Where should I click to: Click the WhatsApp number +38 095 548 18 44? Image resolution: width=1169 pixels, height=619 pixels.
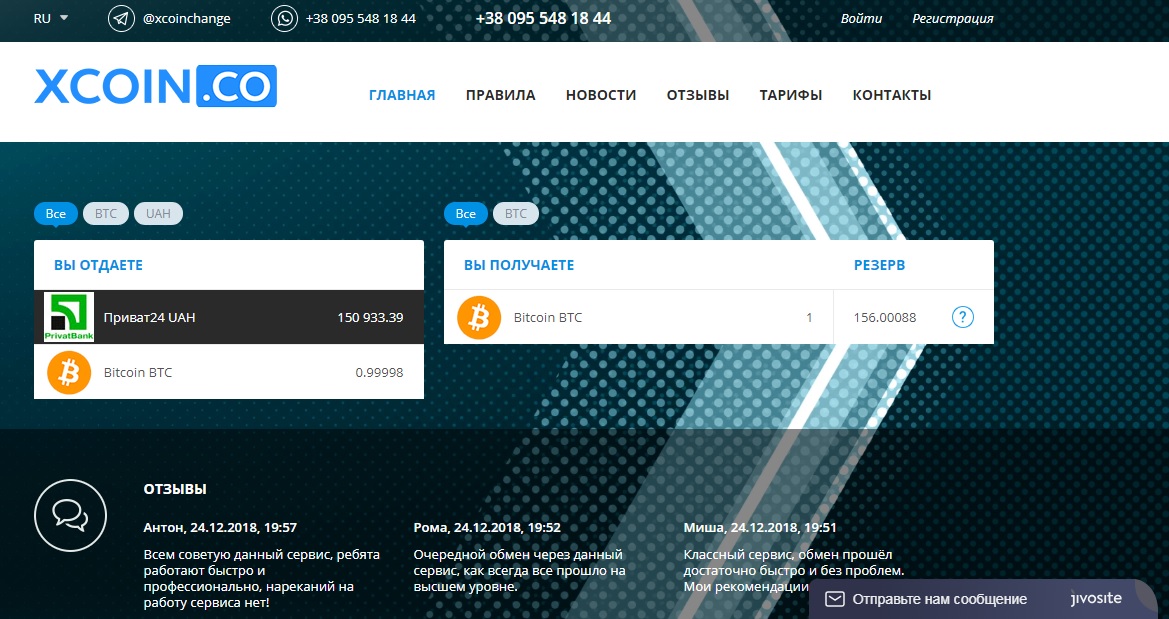(x=361, y=19)
